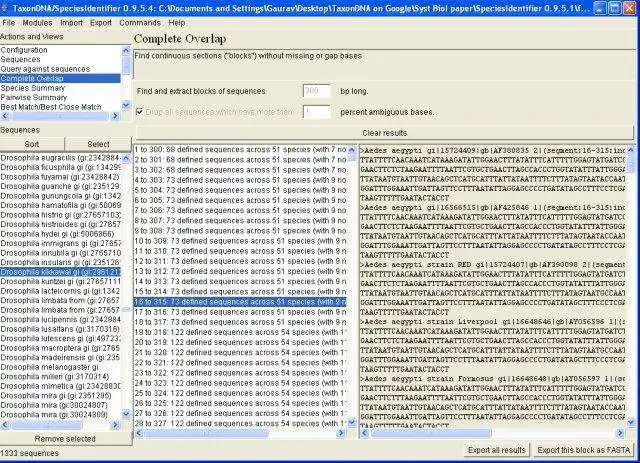This screenshot has height=463, width=640.
Task: Click left arrow of sequence list horizontal scrollbar
Action: pos(5,425)
